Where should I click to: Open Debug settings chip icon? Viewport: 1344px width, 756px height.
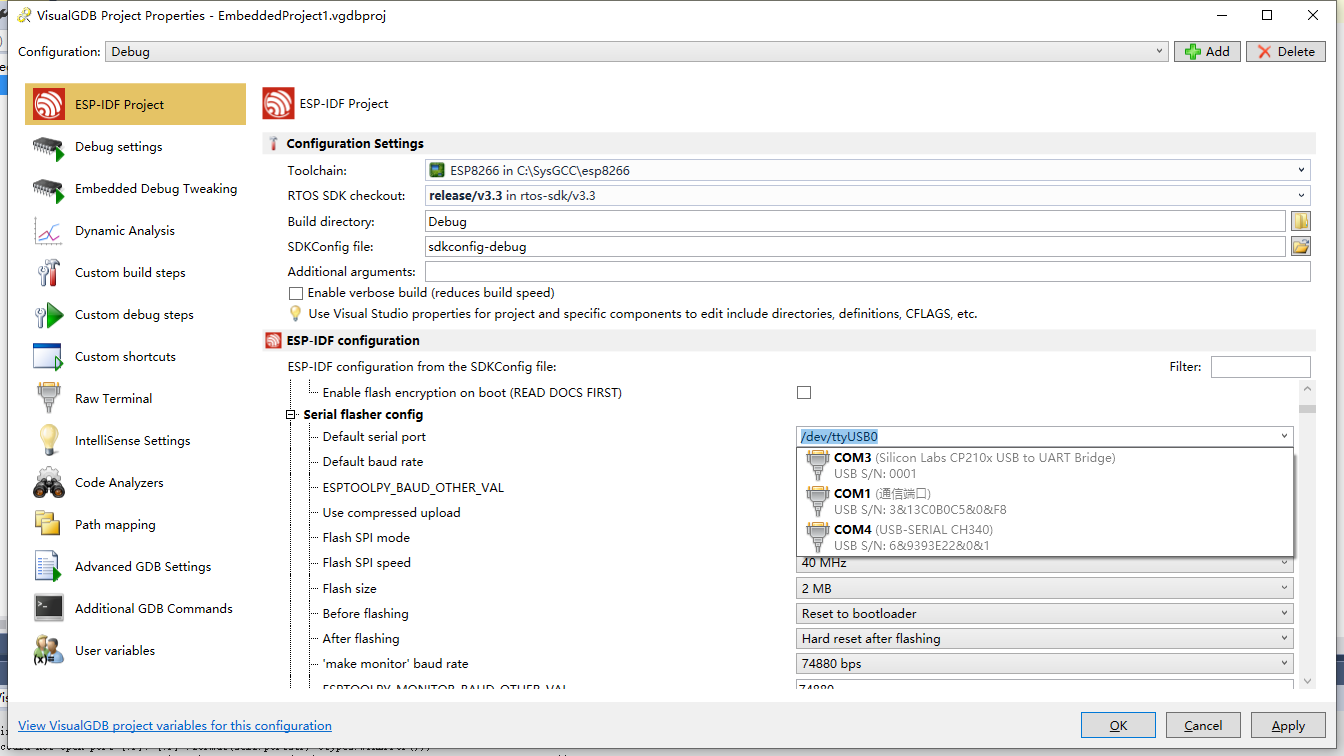click(48, 147)
